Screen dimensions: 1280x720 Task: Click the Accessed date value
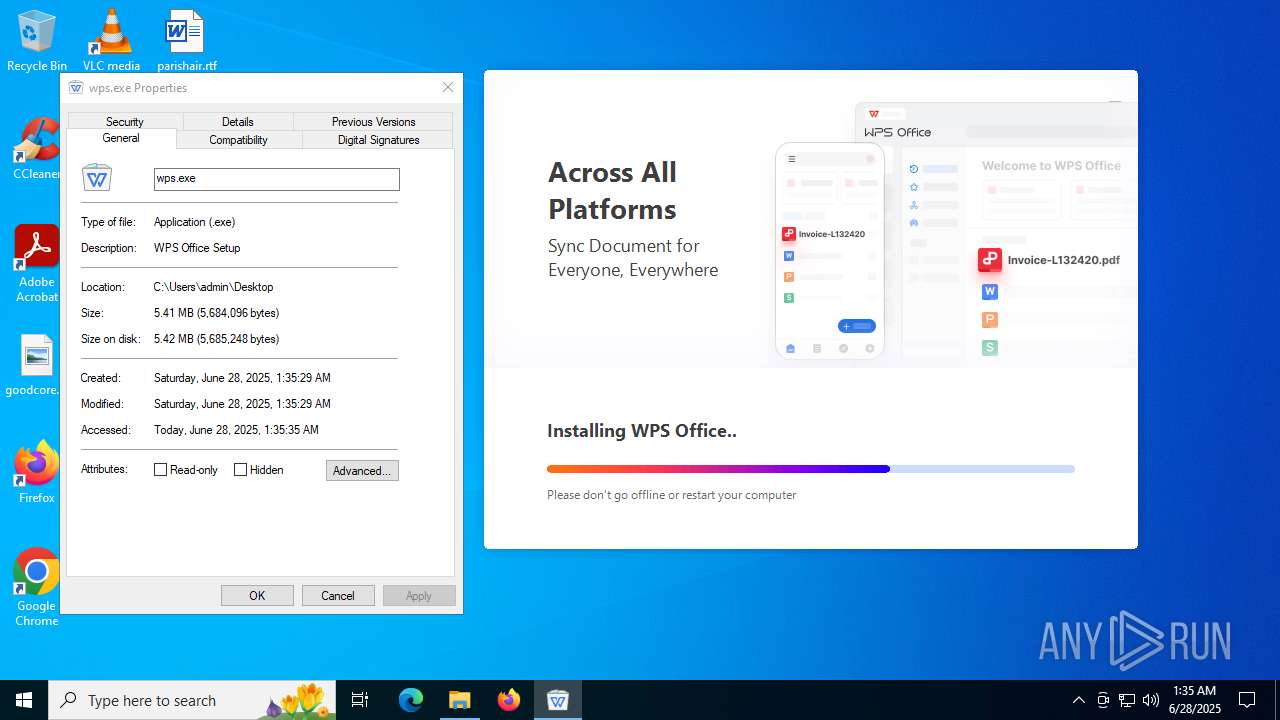point(236,430)
